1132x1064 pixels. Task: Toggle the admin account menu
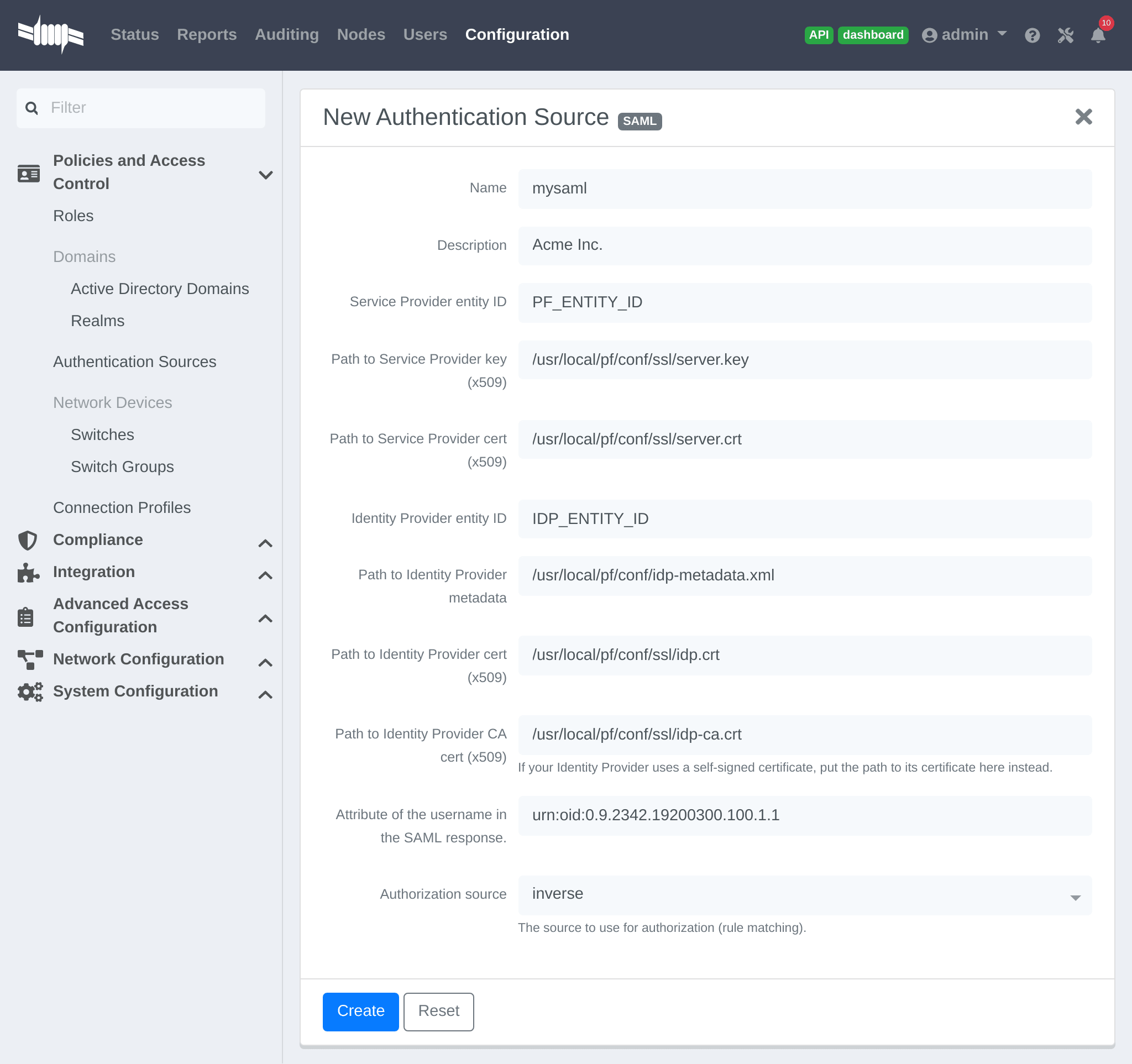pos(962,35)
